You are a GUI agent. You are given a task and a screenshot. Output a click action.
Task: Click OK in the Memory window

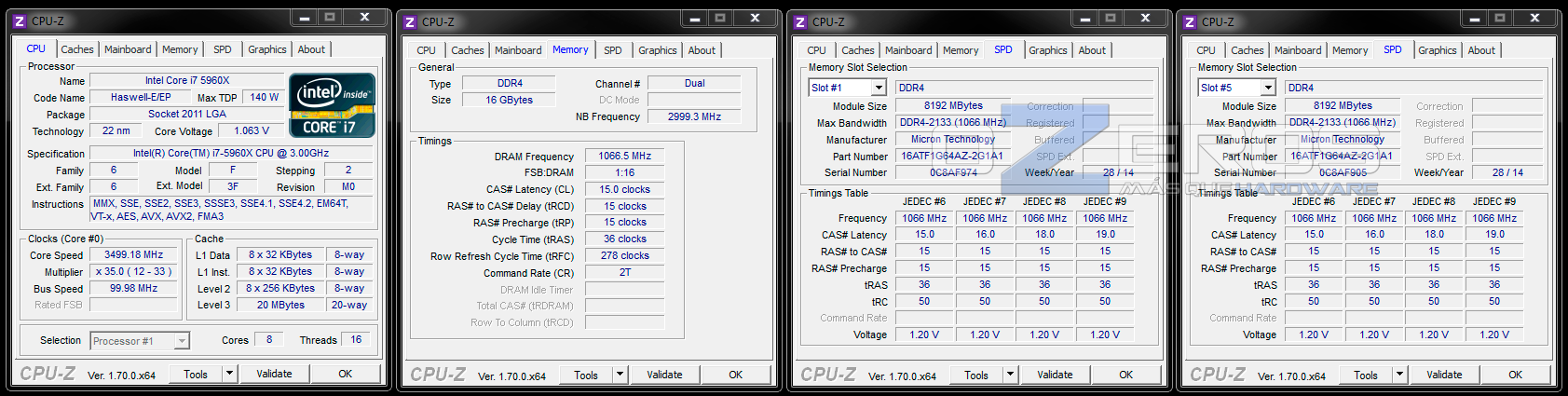click(x=736, y=375)
